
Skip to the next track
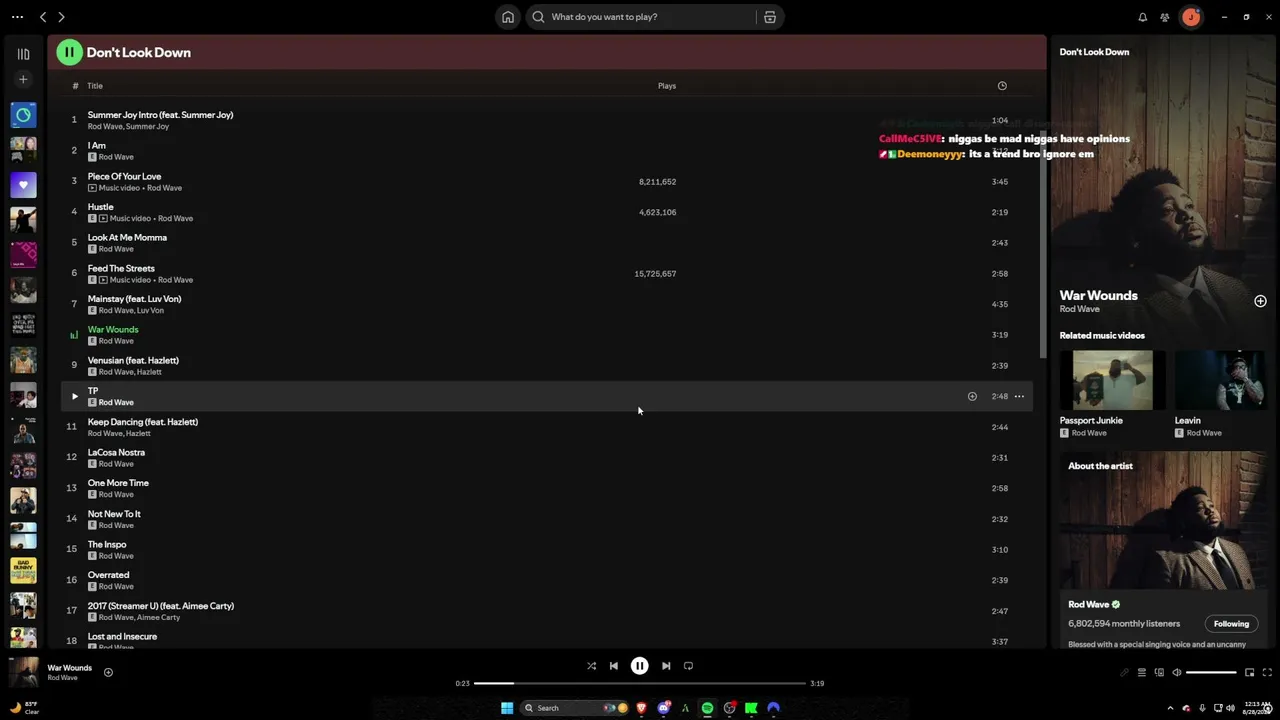coord(666,666)
